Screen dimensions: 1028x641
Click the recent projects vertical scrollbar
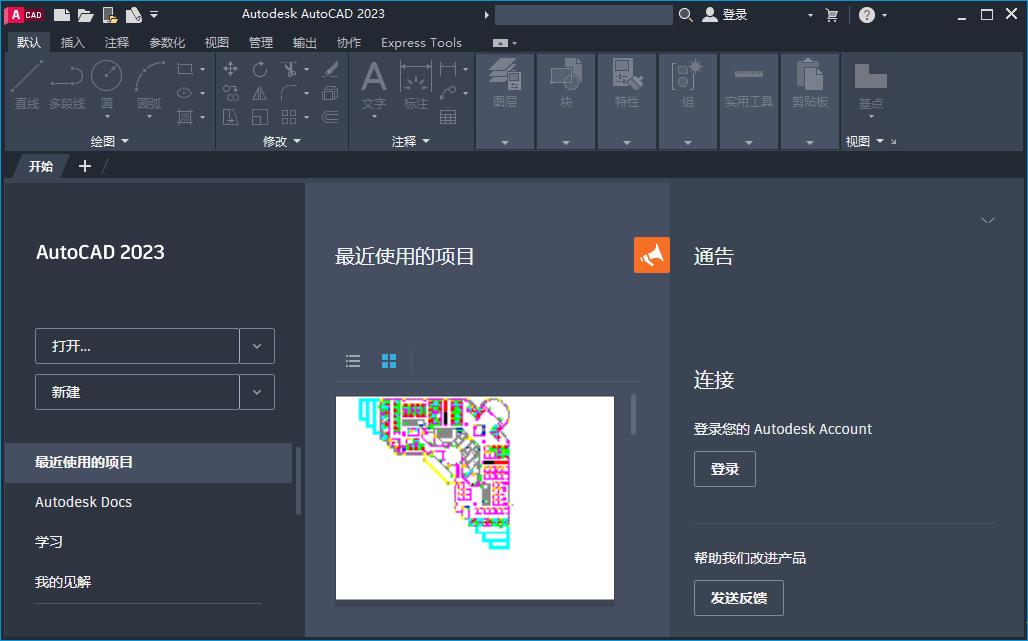coord(633,415)
